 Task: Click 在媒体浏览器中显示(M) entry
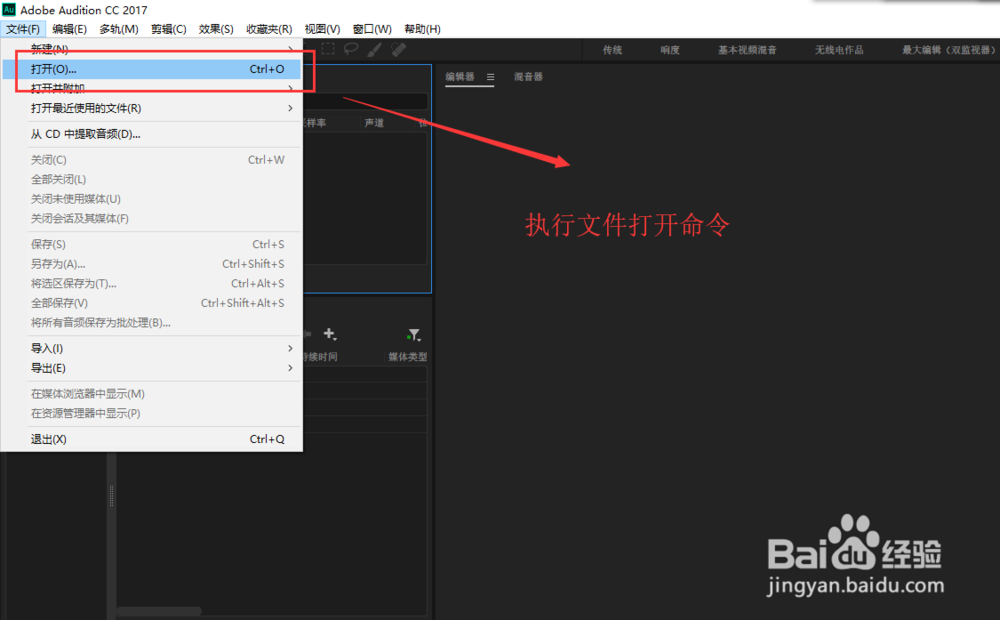click(152, 394)
